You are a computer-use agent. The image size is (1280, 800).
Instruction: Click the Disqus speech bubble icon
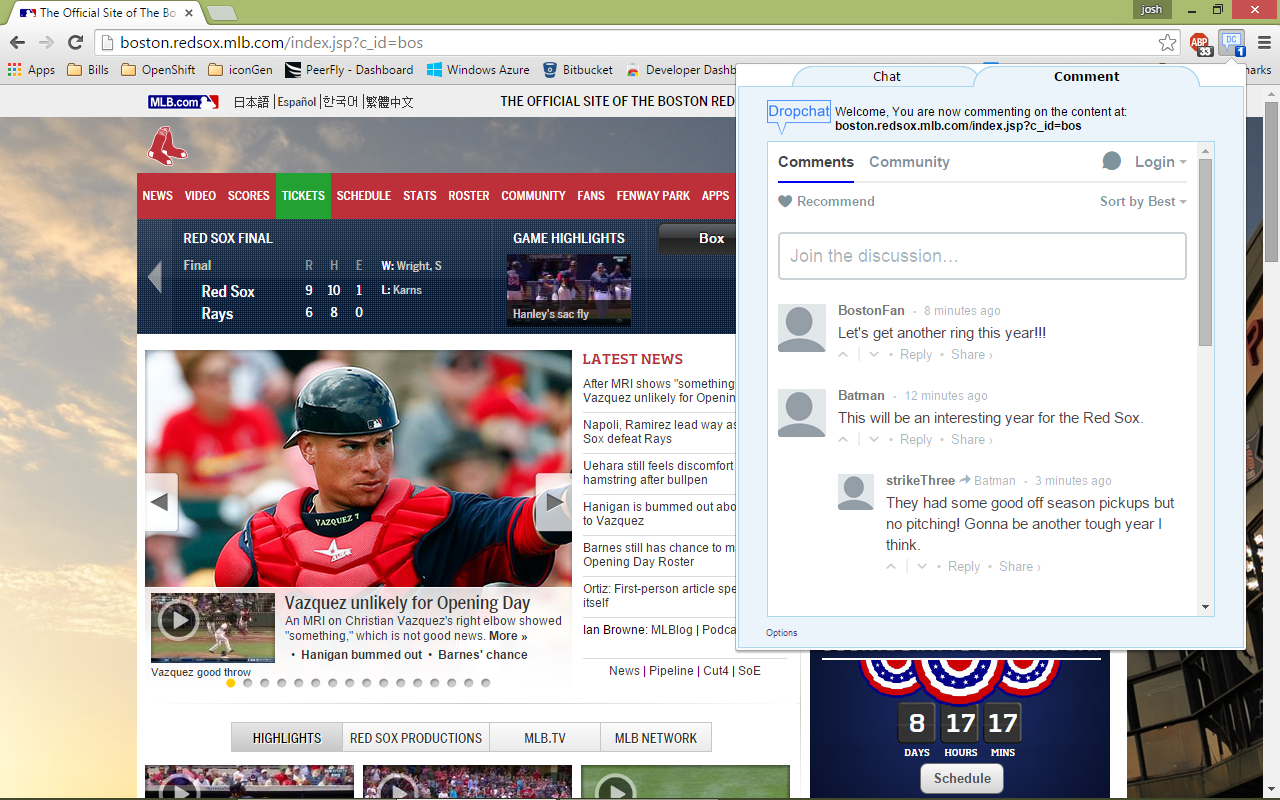(x=1111, y=161)
